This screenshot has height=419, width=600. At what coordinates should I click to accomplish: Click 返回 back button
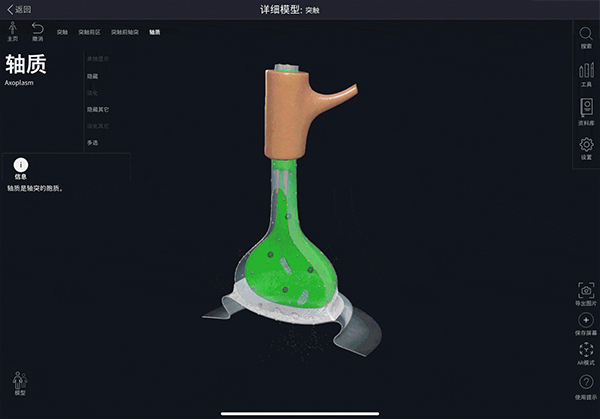click(x=18, y=9)
